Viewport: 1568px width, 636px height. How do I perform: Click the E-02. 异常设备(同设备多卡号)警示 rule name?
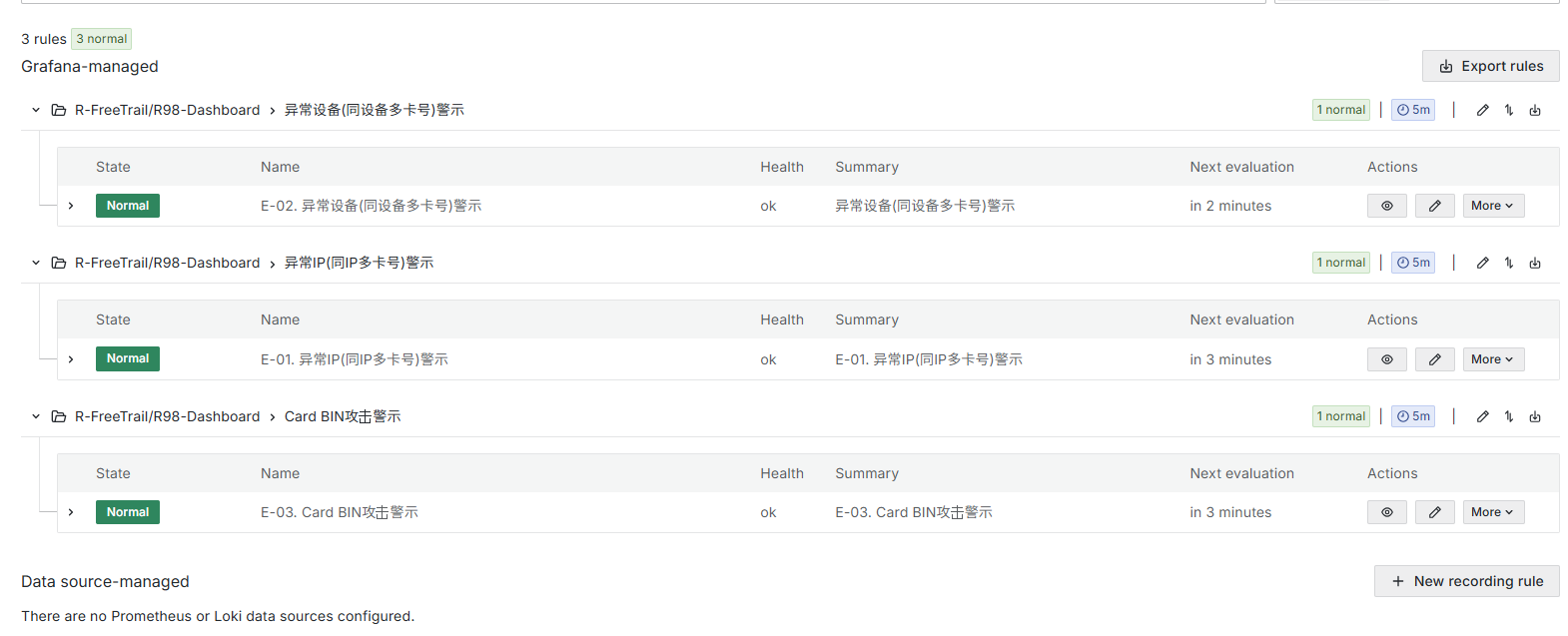tap(371, 206)
